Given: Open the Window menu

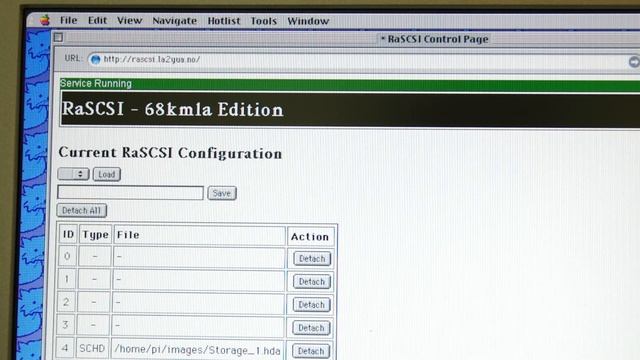Looking at the screenshot, I should coord(308,21).
